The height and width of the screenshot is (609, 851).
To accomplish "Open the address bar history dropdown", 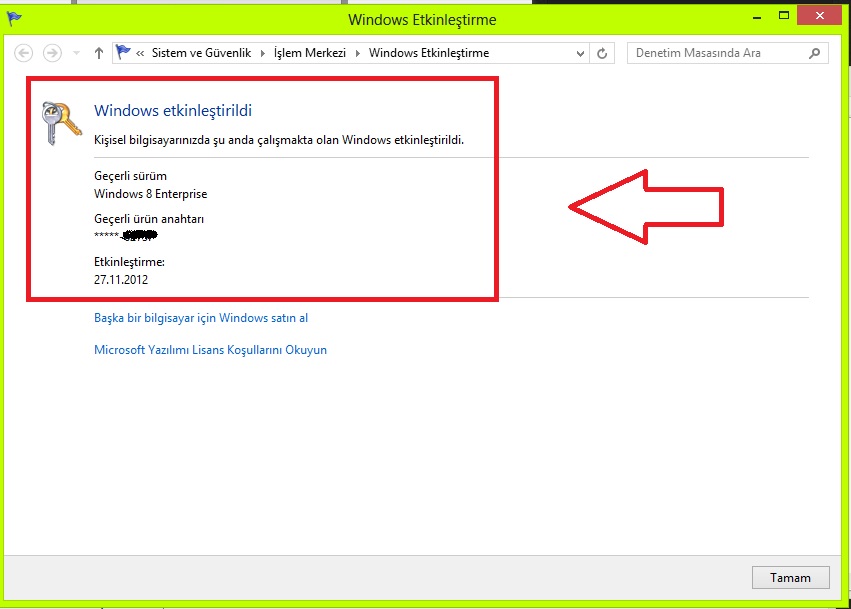I will pyautogui.click(x=580, y=53).
